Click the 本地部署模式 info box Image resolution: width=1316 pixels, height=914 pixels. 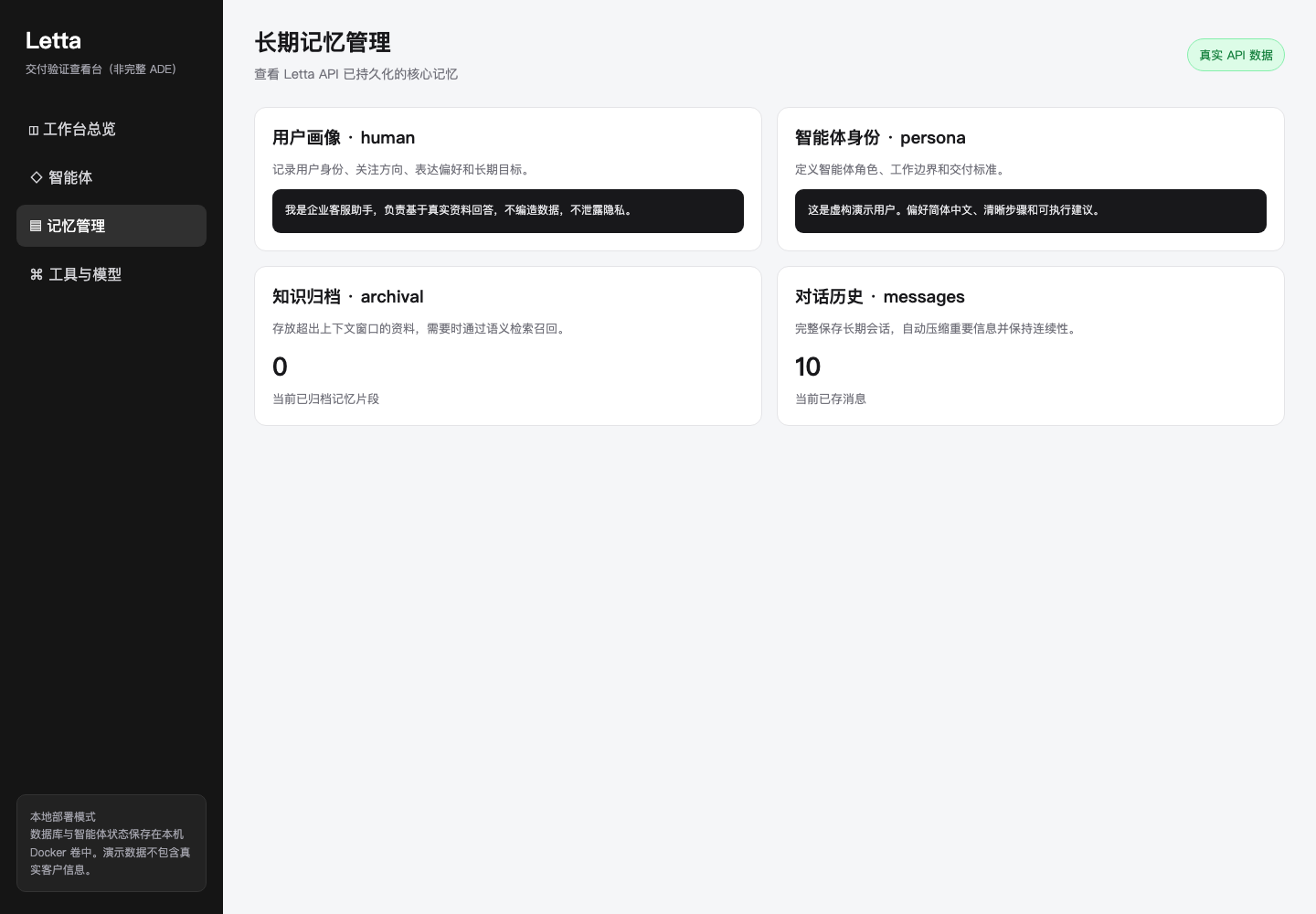[111, 843]
